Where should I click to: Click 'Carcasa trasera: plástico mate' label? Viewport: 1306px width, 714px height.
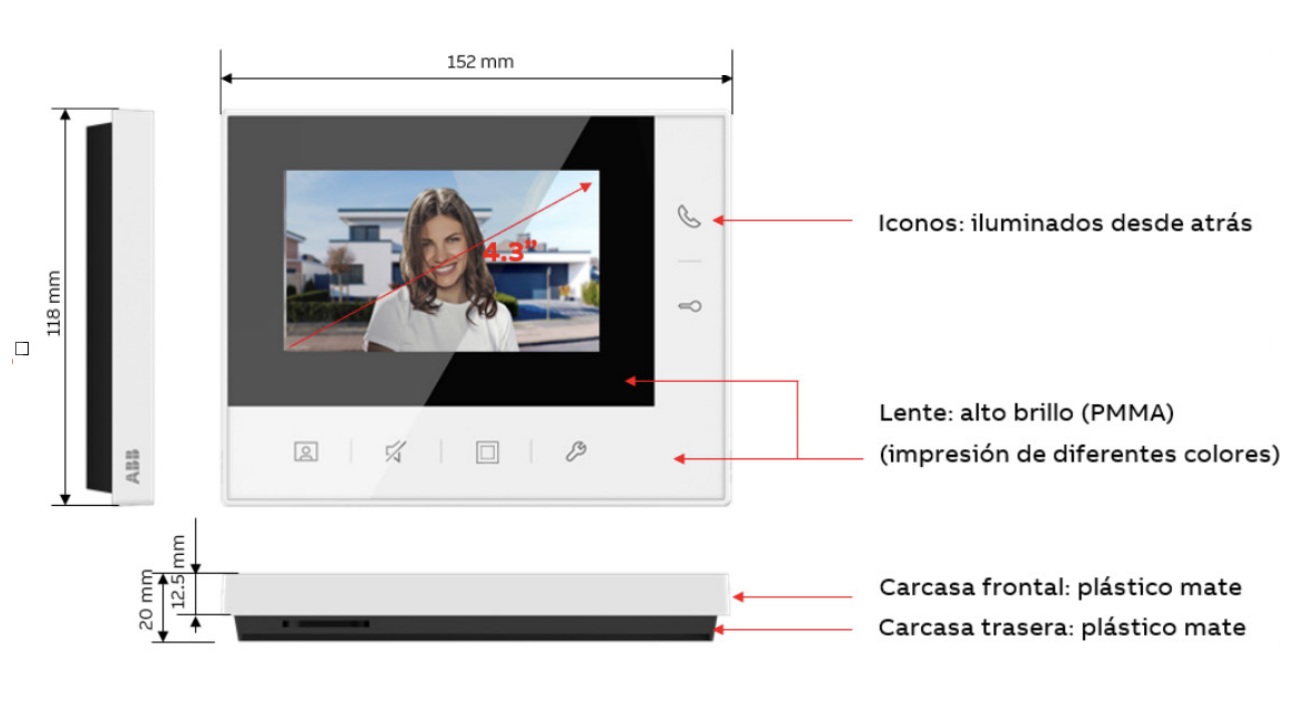(x=1062, y=628)
